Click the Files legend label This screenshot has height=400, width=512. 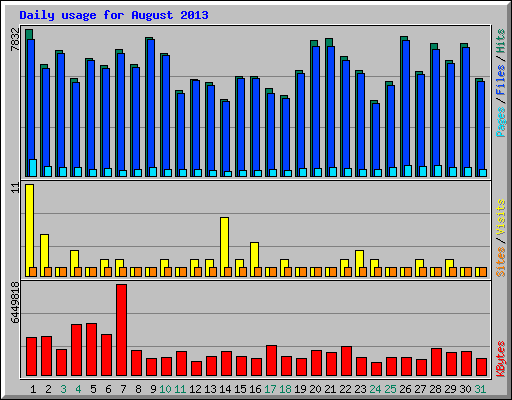point(501,80)
